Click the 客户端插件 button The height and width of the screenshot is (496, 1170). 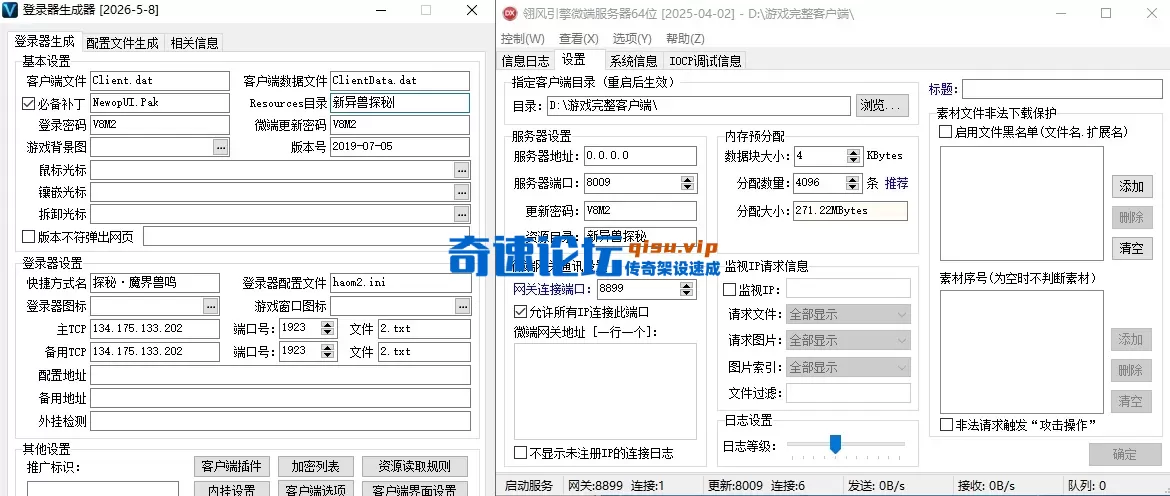tap(231, 467)
